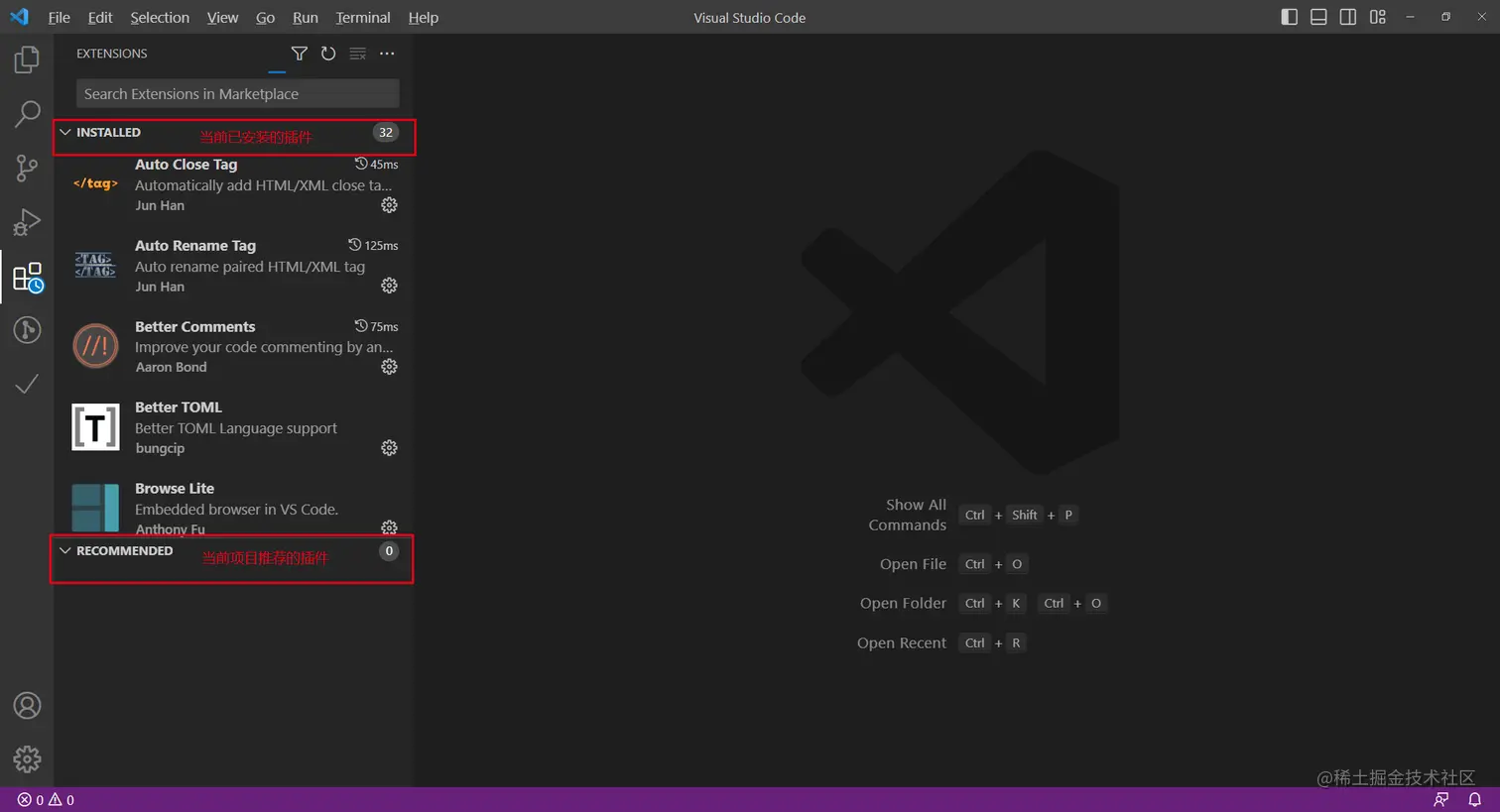Toggle the bottom panel layout button
This screenshot has height=812, width=1500.
1318,17
